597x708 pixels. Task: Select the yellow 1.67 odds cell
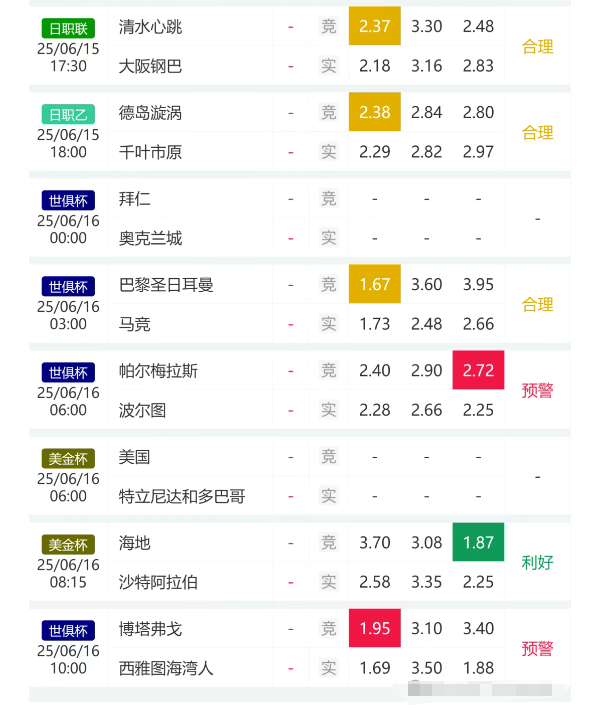(x=375, y=284)
